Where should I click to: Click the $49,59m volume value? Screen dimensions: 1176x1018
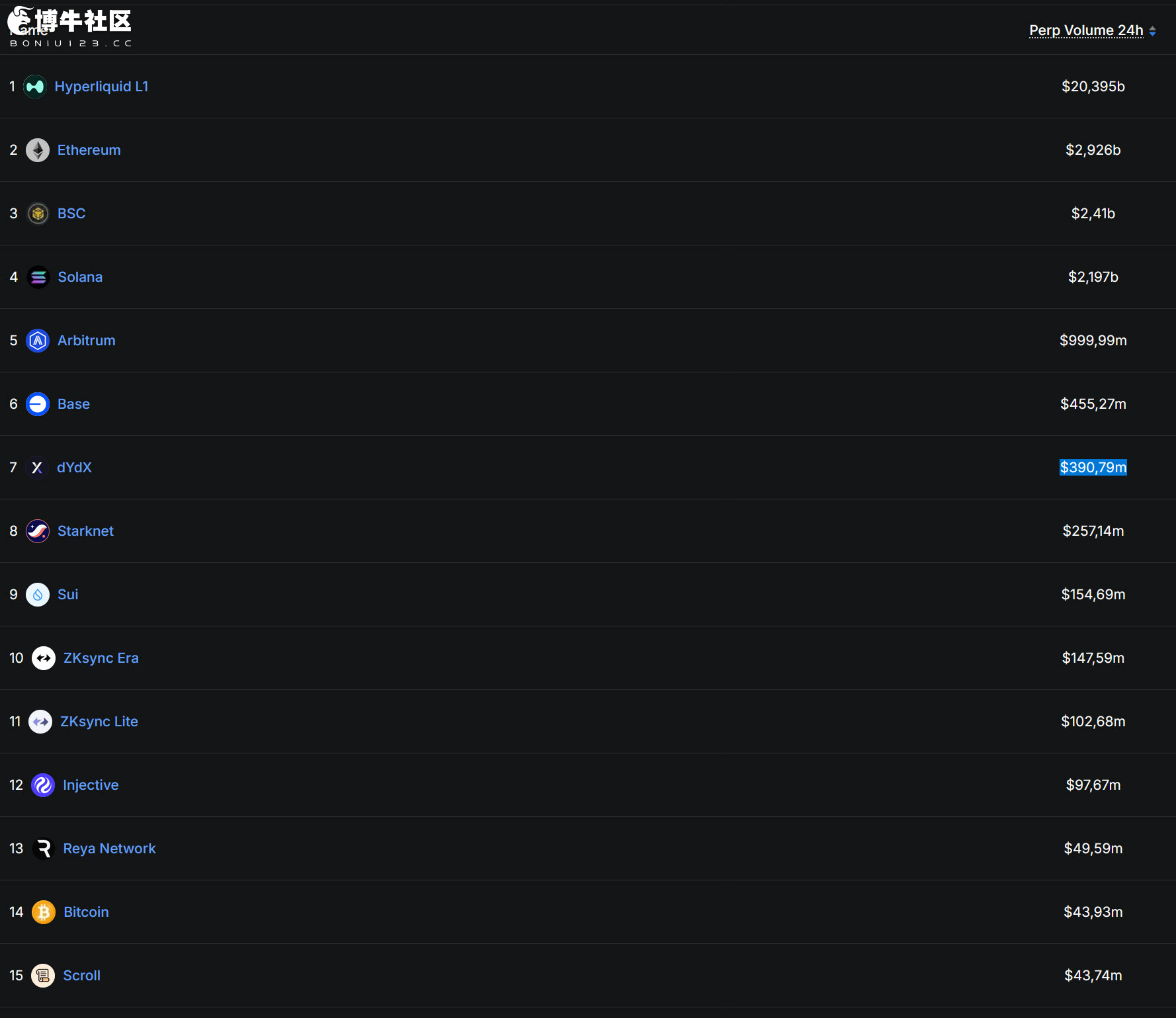pyautogui.click(x=1093, y=849)
